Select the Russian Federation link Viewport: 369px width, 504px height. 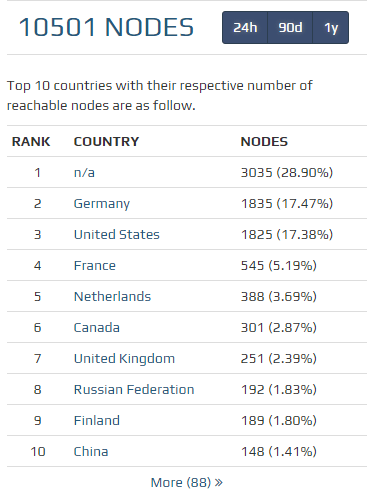pos(134,390)
